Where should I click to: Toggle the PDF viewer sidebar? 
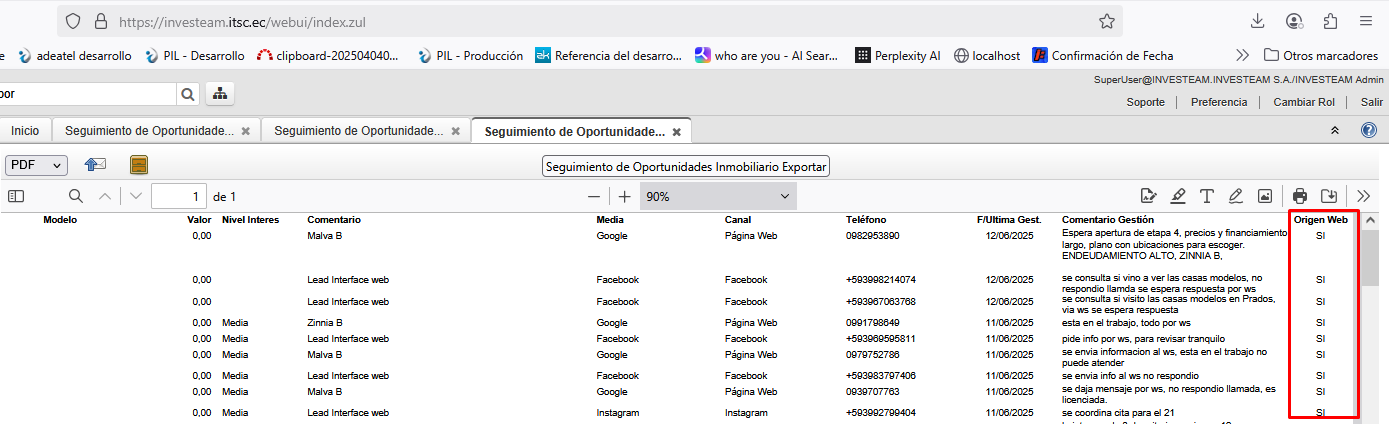(15, 196)
